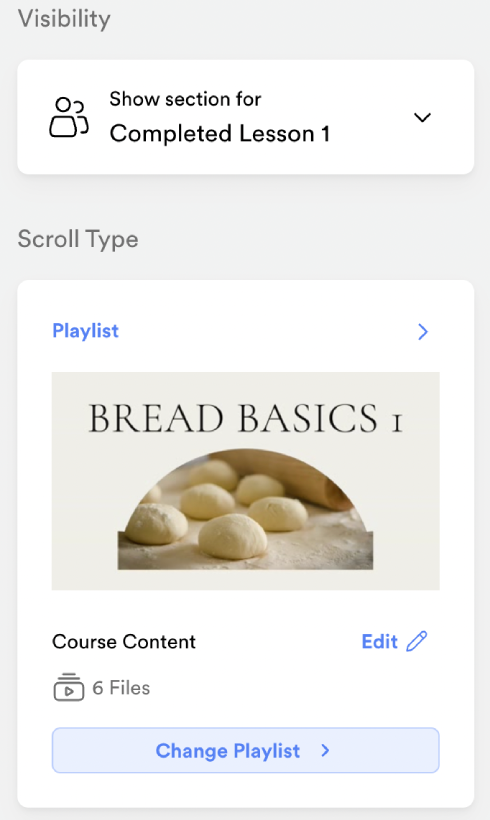Screen dimensions: 490x820
Task: Click the 6 Files label
Action: pos(121,688)
